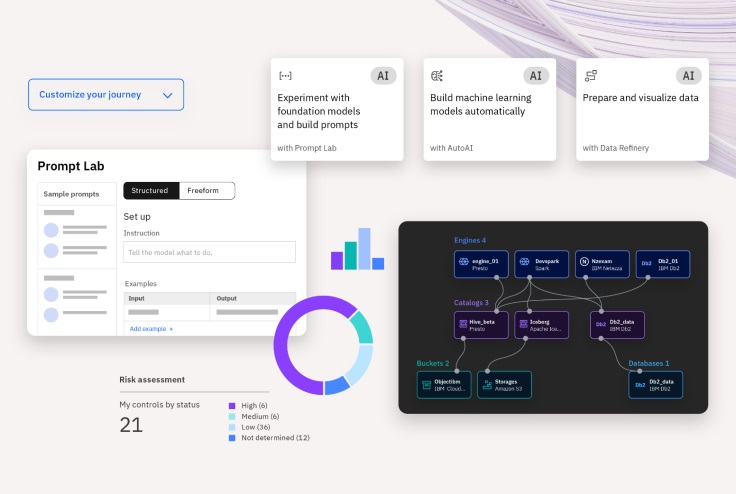Click the Buckets 2 label
The height and width of the screenshot is (494, 736).
[x=433, y=363]
